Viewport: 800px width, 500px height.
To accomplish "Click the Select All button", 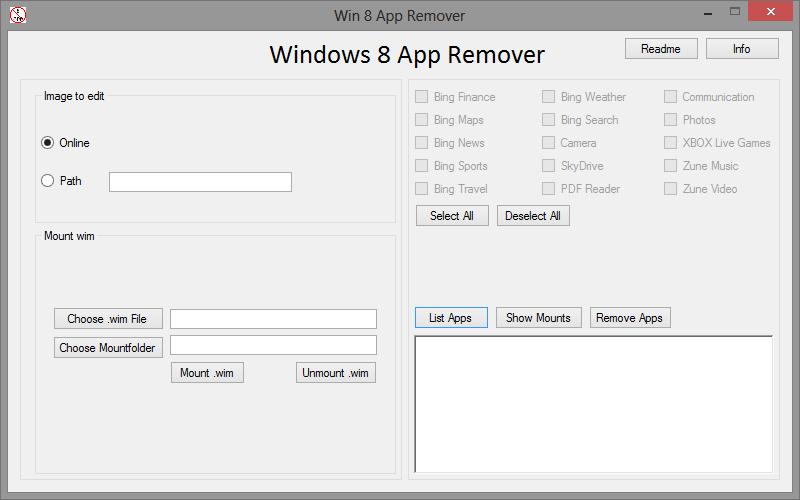I will click(452, 216).
